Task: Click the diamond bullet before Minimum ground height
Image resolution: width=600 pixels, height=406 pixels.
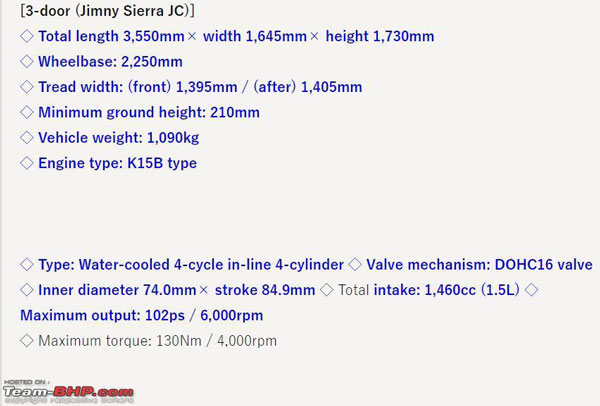Action: tap(27, 112)
